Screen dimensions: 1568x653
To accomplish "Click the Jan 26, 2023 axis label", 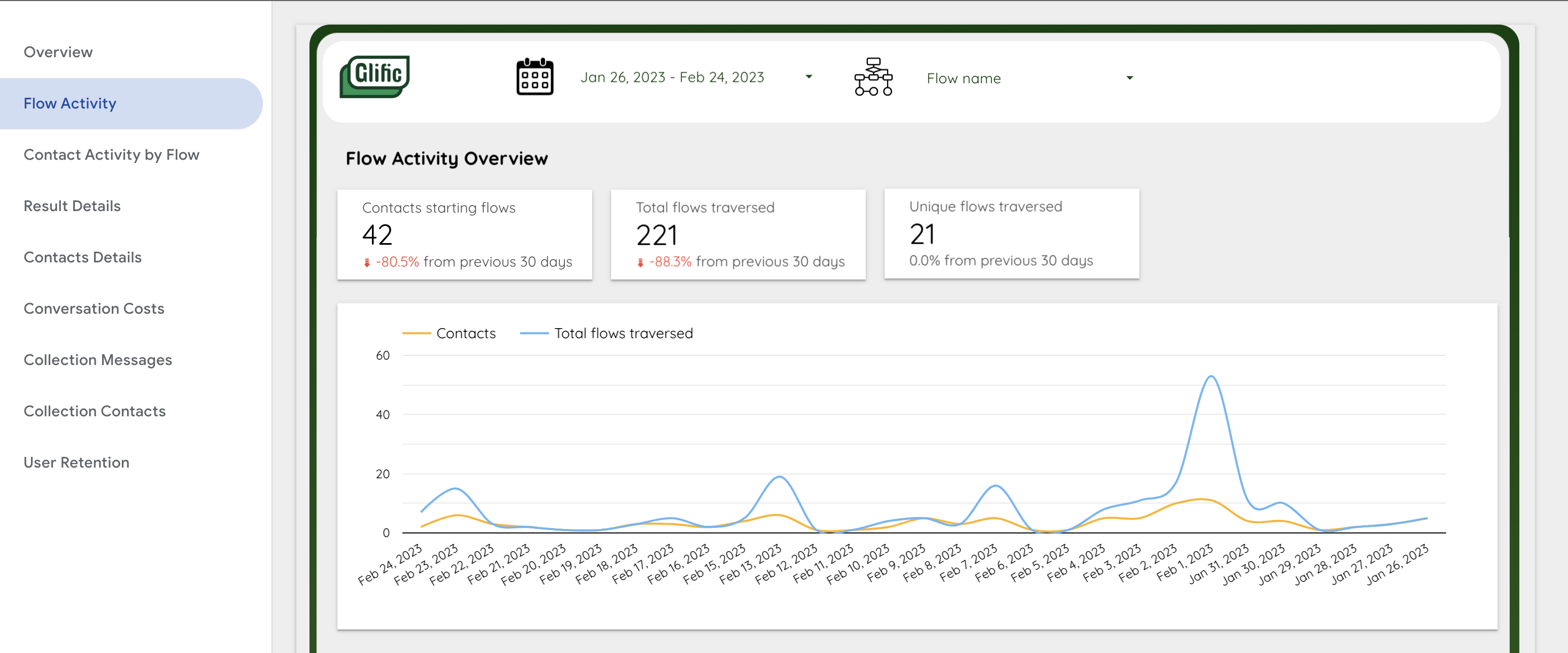I will [x=1397, y=564].
